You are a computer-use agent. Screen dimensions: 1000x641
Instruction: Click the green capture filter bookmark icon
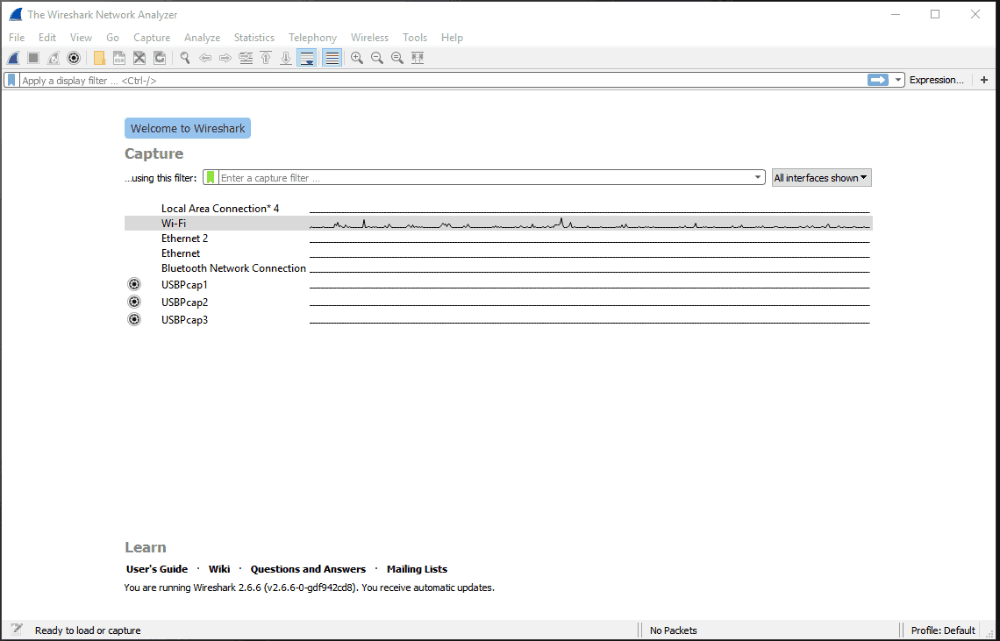coord(210,177)
